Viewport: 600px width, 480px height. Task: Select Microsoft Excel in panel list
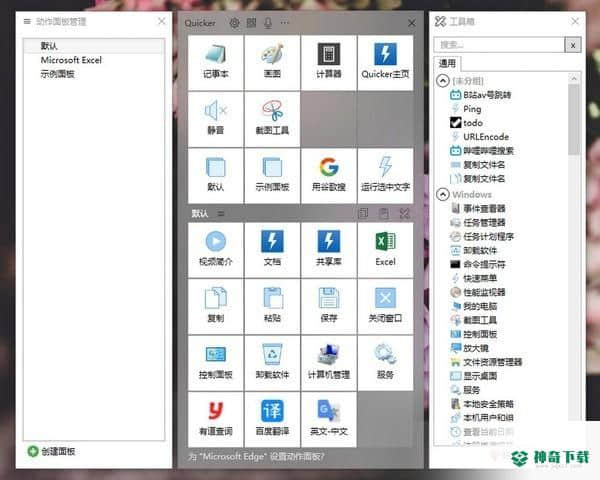pos(94,60)
